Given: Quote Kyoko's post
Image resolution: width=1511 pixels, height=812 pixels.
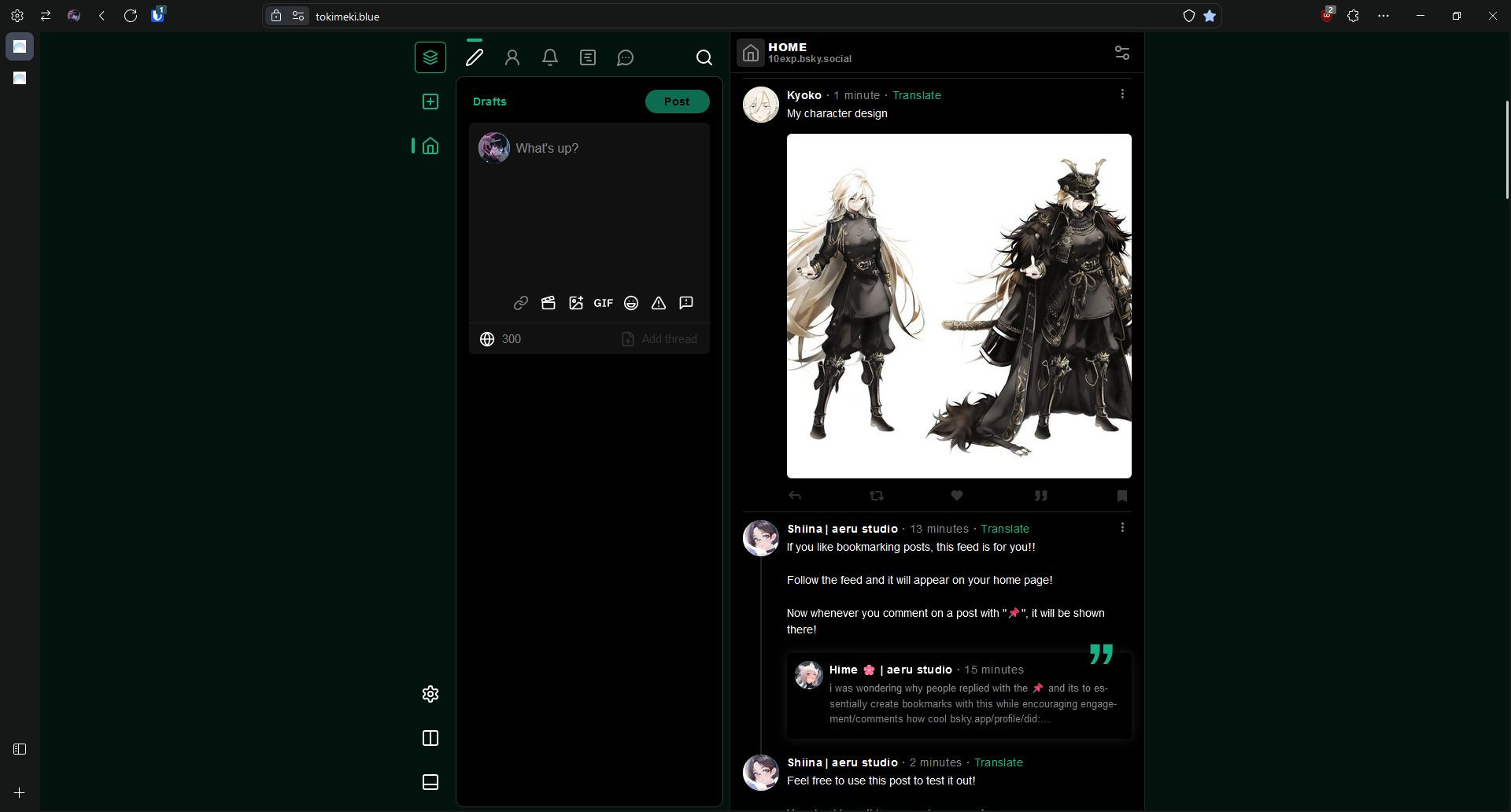Looking at the screenshot, I should click(x=1040, y=496).
